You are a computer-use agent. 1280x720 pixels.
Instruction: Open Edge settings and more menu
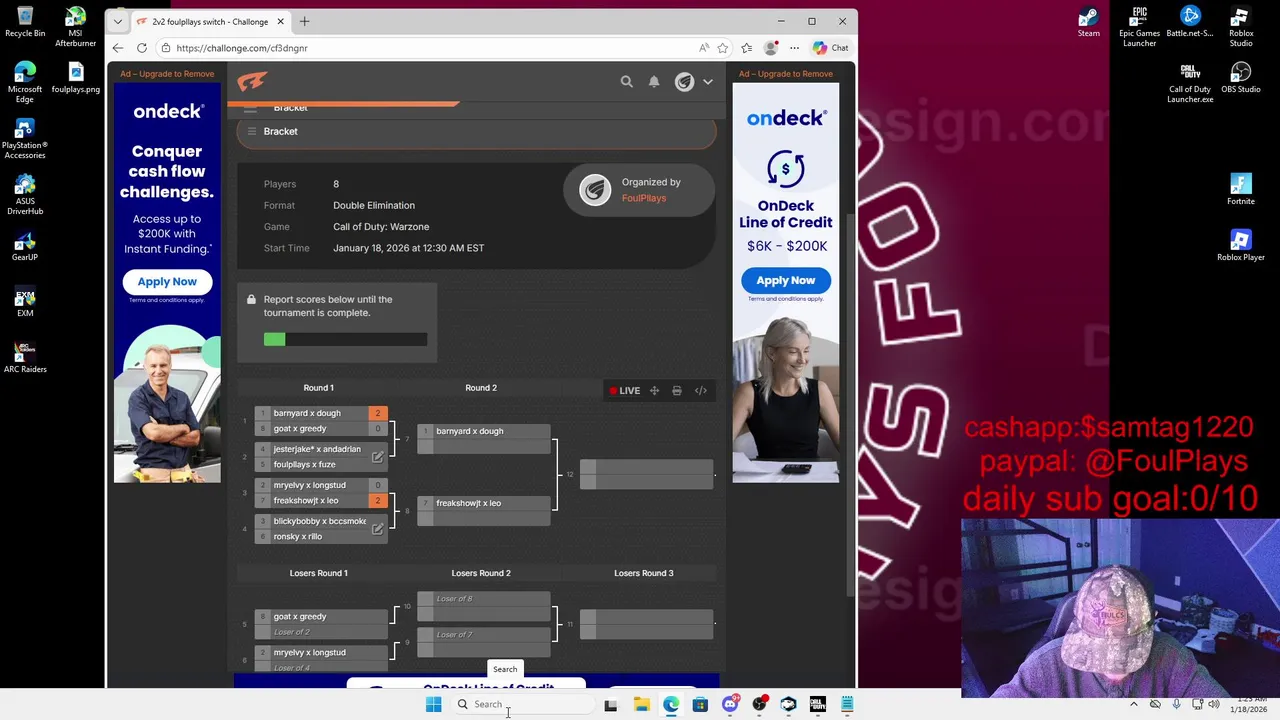click(795, 48)
